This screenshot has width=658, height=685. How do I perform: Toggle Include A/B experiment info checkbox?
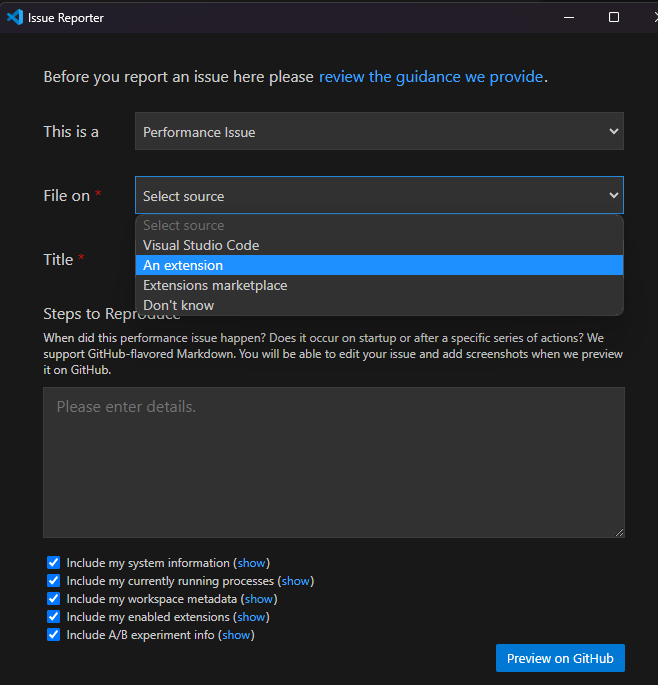pyautogui.click(x=54, y=635)
